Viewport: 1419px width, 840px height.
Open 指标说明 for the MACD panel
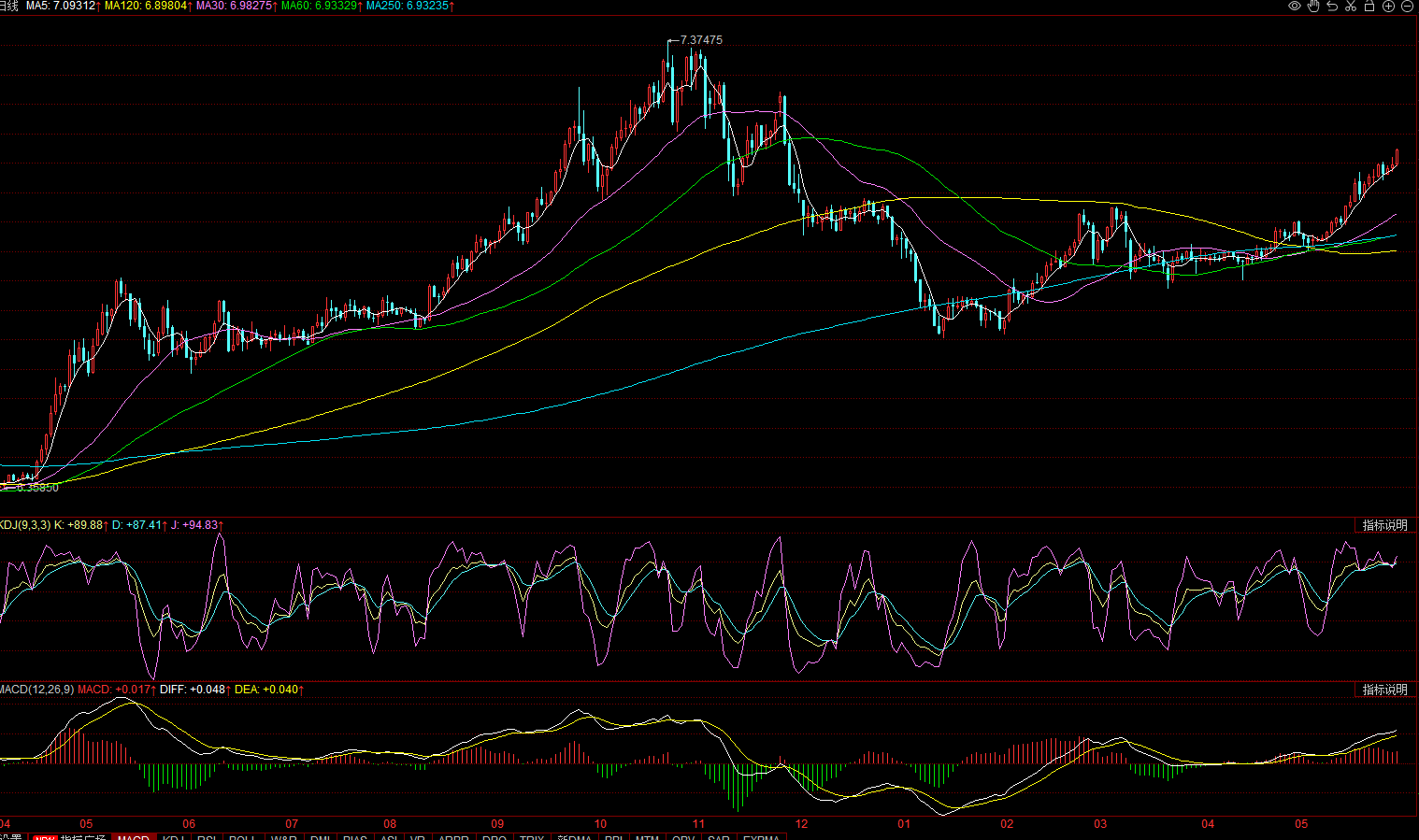[x=1384, y=690]
